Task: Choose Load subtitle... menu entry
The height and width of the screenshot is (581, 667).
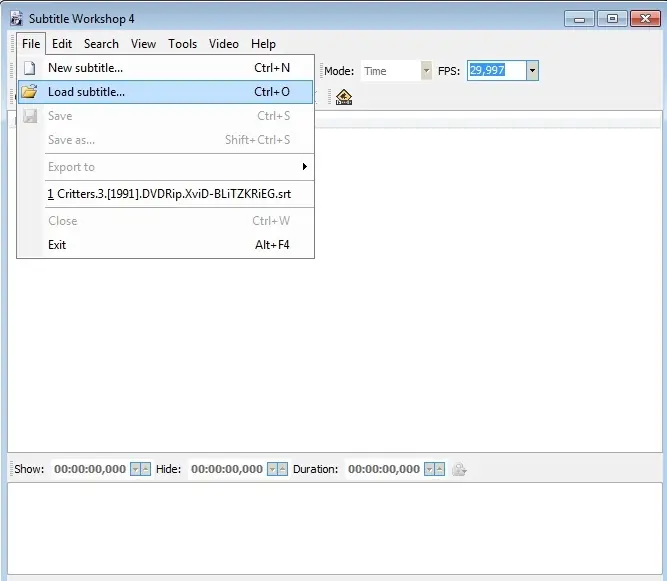Action: [165, 92]
